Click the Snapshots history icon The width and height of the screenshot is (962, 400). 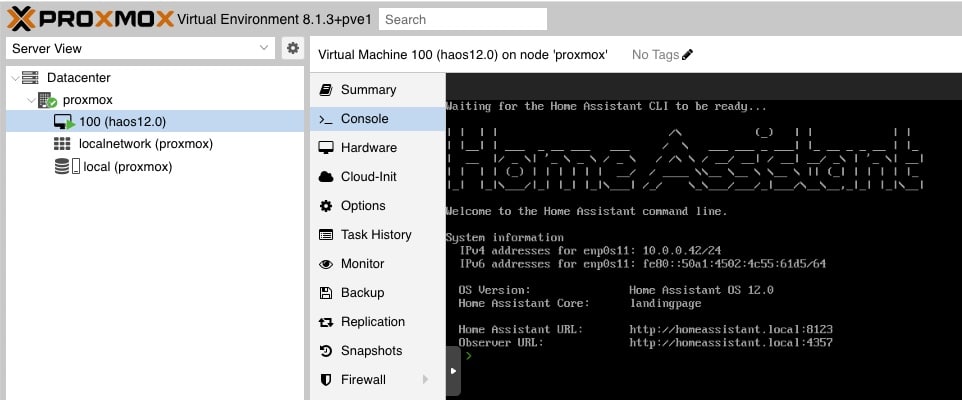pyautogui.click(x=325, y=351)
